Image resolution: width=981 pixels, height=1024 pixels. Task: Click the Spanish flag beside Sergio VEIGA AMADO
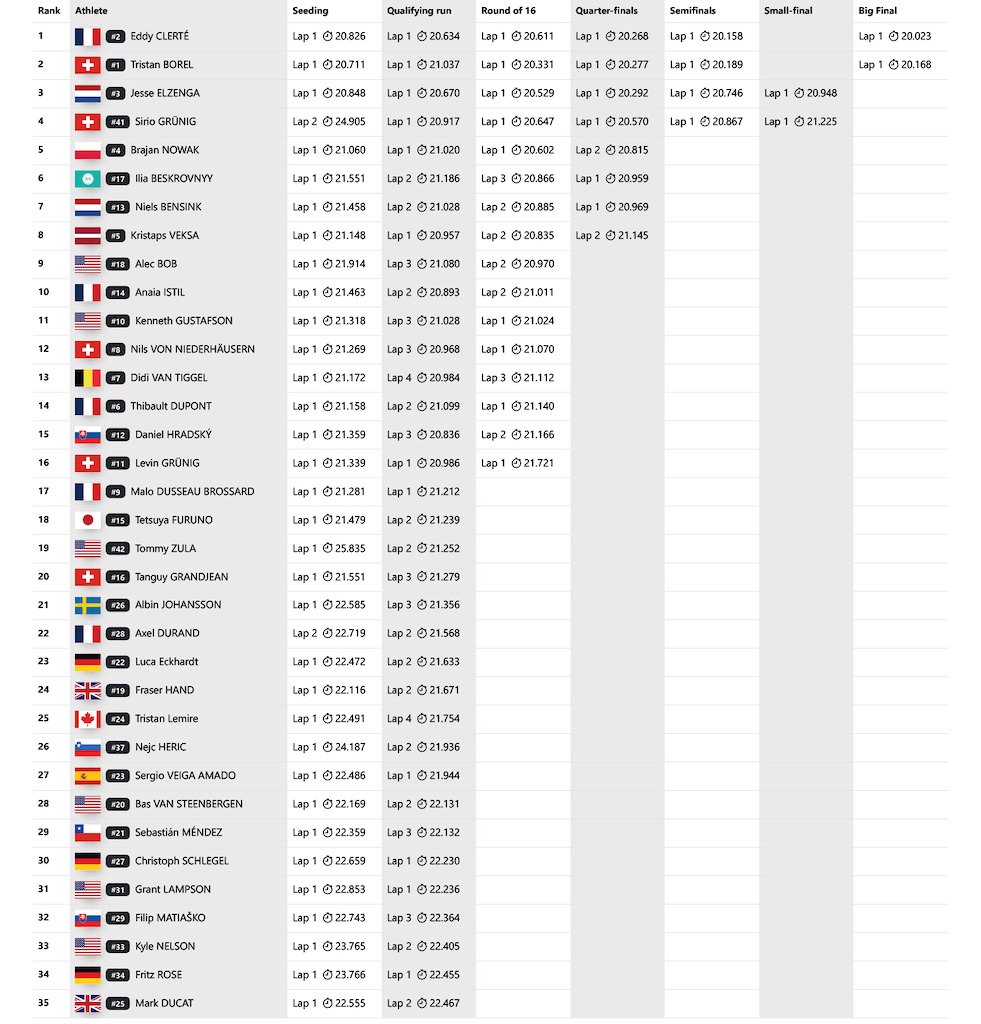pyautogui.click(x=88, y=776)
